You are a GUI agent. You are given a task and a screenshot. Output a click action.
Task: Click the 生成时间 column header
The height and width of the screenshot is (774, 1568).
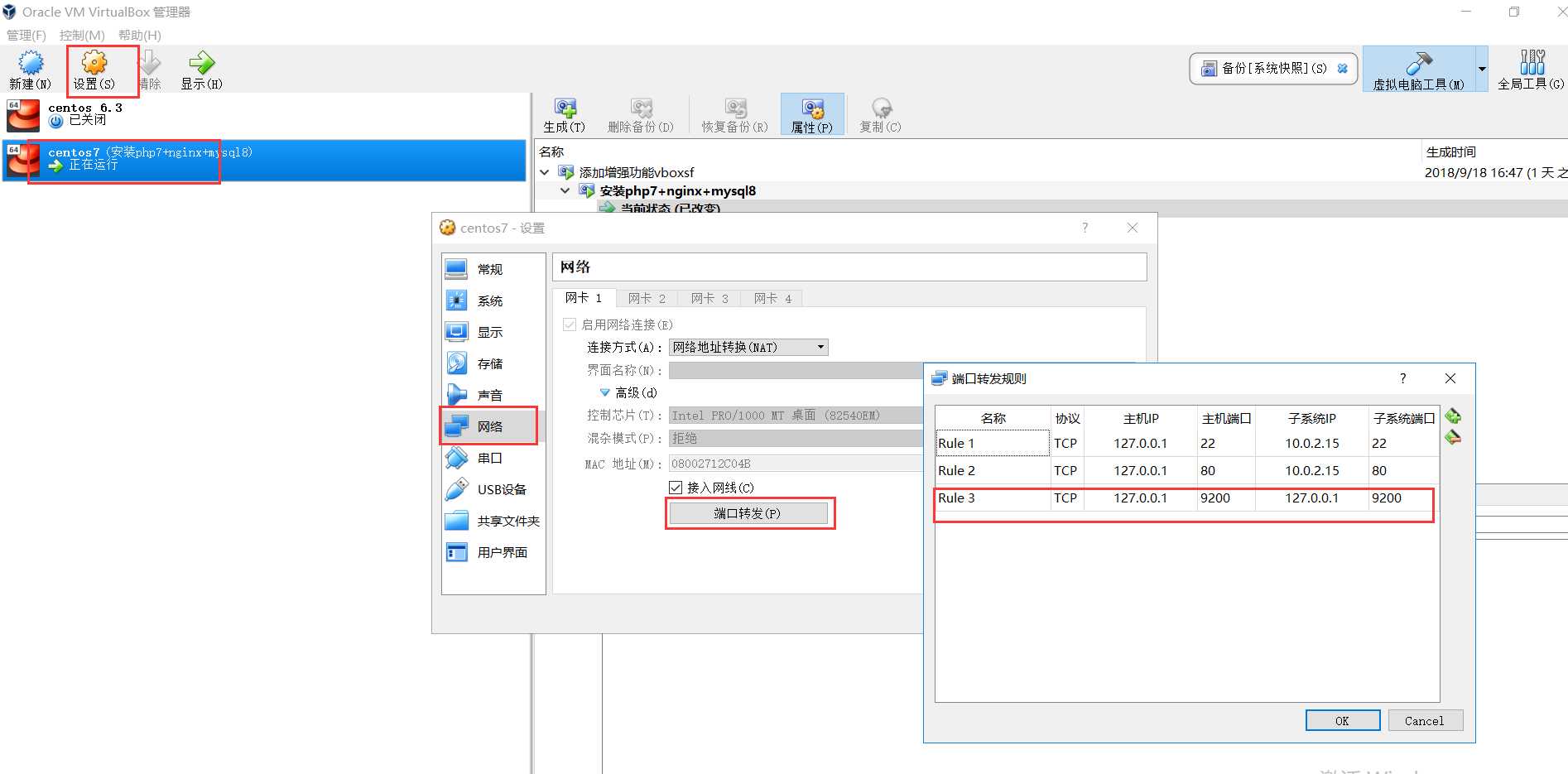[x=1450, y=151]
